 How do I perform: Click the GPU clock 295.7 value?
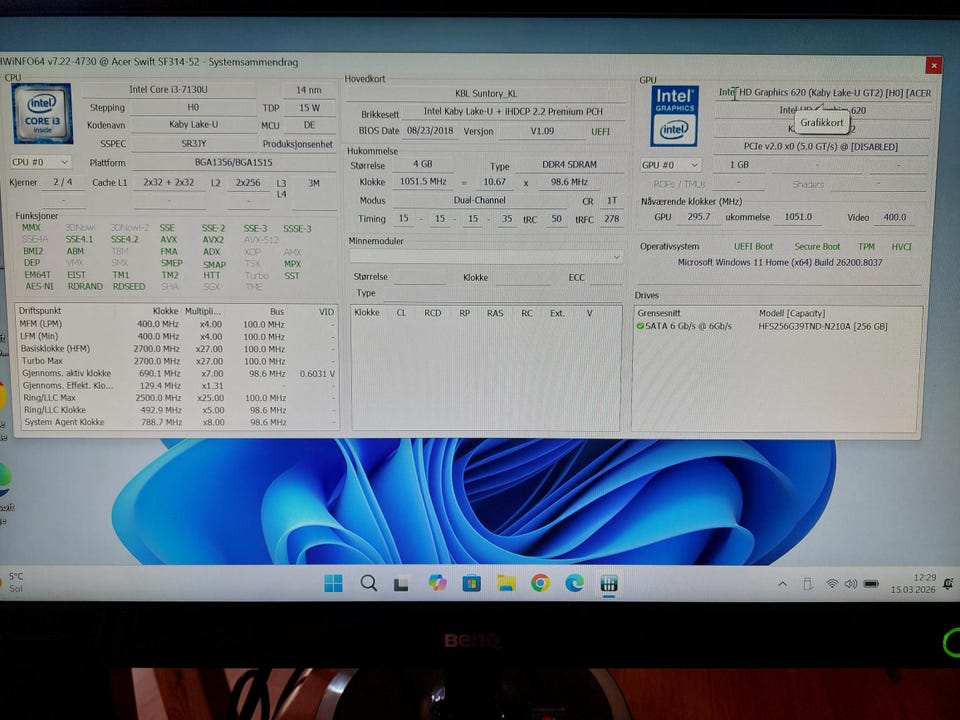699,217
